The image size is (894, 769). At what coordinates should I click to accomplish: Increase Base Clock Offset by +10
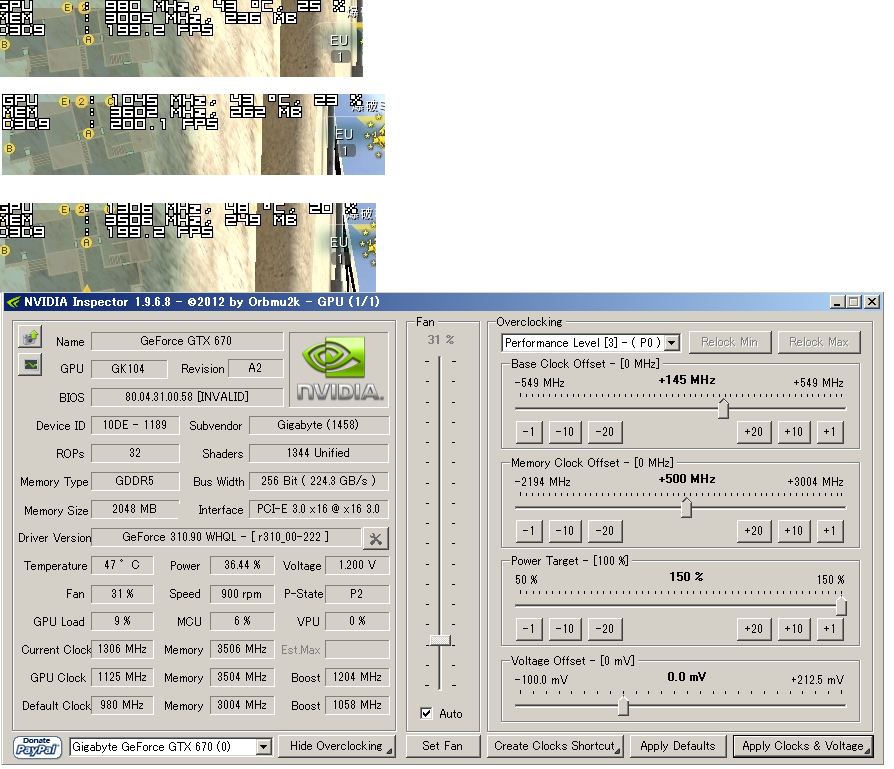click(x=794, y=432)
